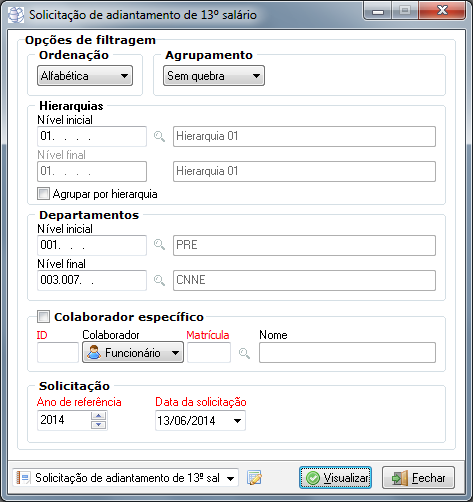Screen dimensions: 473x502
Task: Click the Departamentos nível final search magnifier
Action: (159, 280)
